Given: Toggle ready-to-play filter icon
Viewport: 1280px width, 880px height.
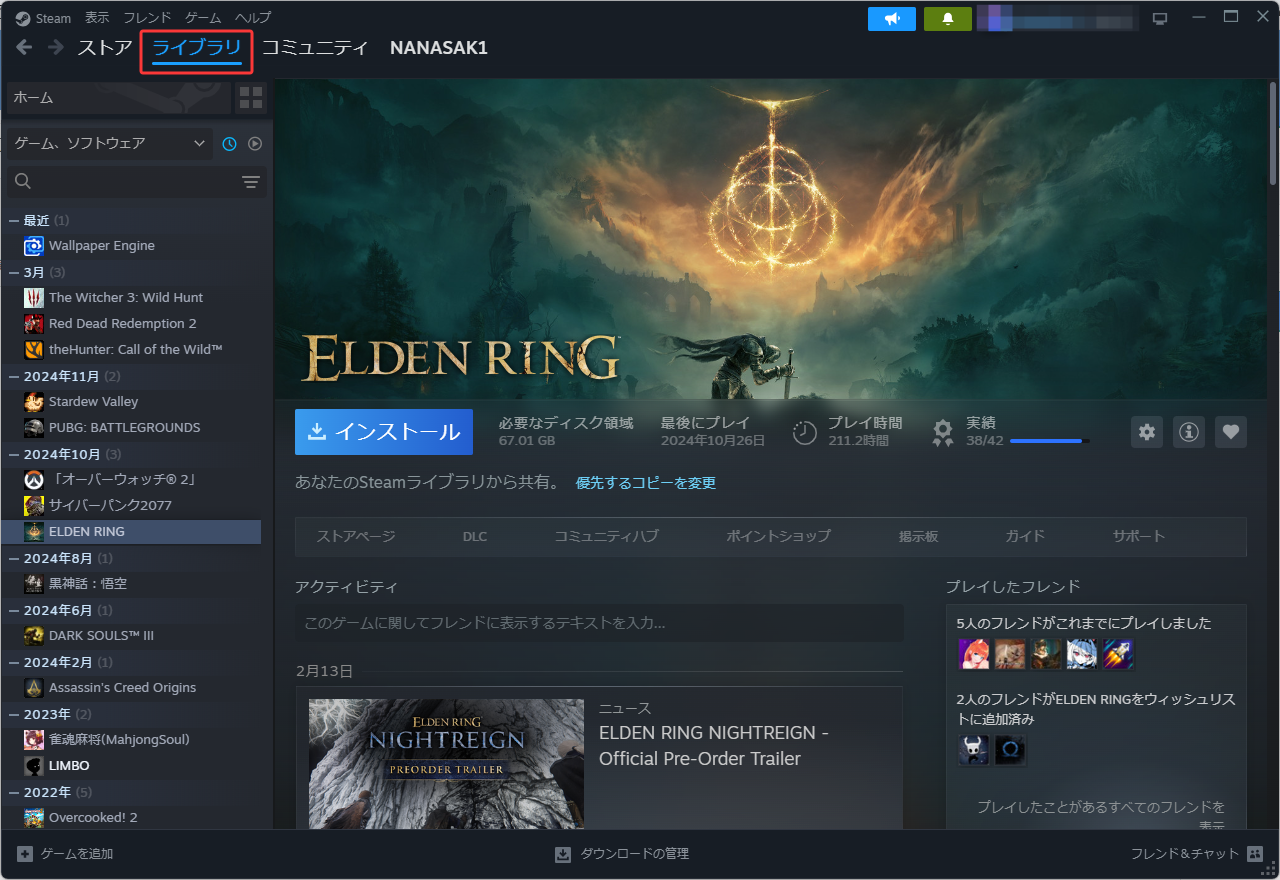Looking at the screenshot, I should [x=255, y=144].
